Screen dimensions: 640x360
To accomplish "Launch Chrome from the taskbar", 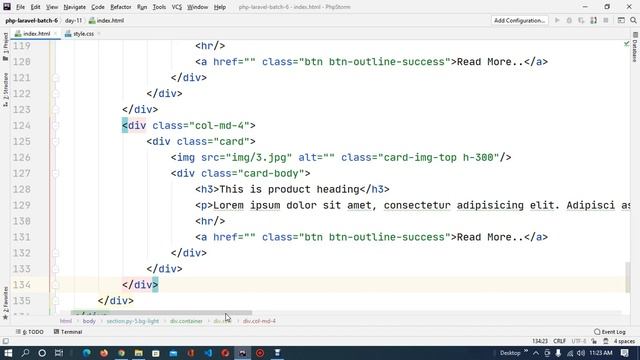I will click(x=122, y=353).
